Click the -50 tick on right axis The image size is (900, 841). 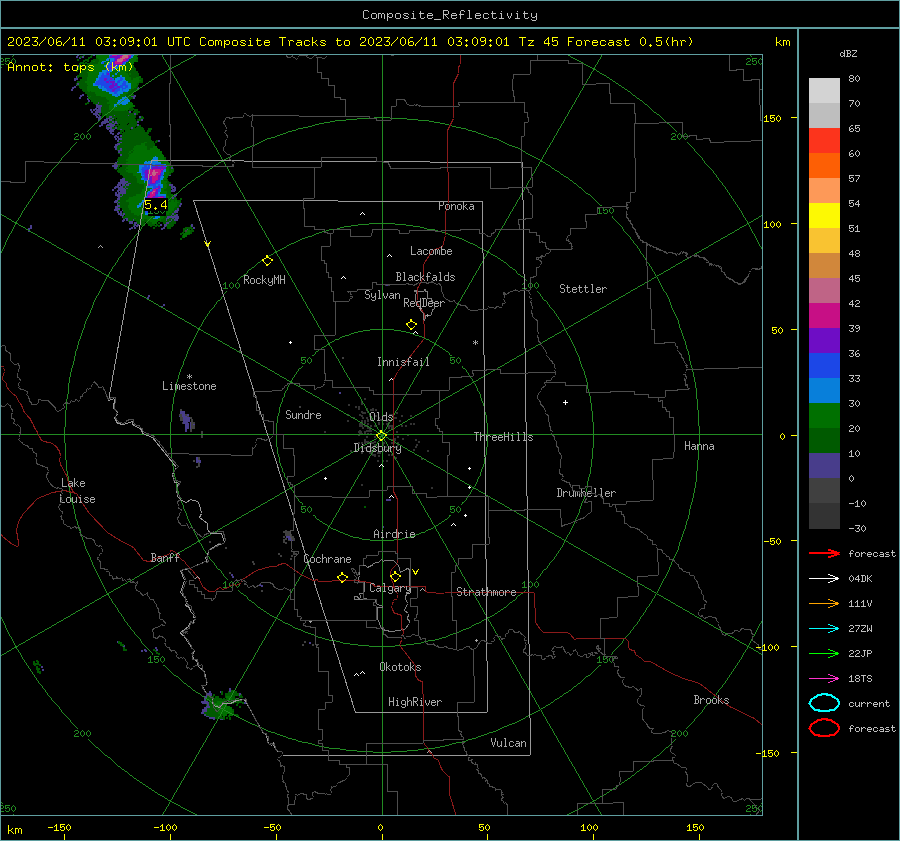[x=771, y=541]
